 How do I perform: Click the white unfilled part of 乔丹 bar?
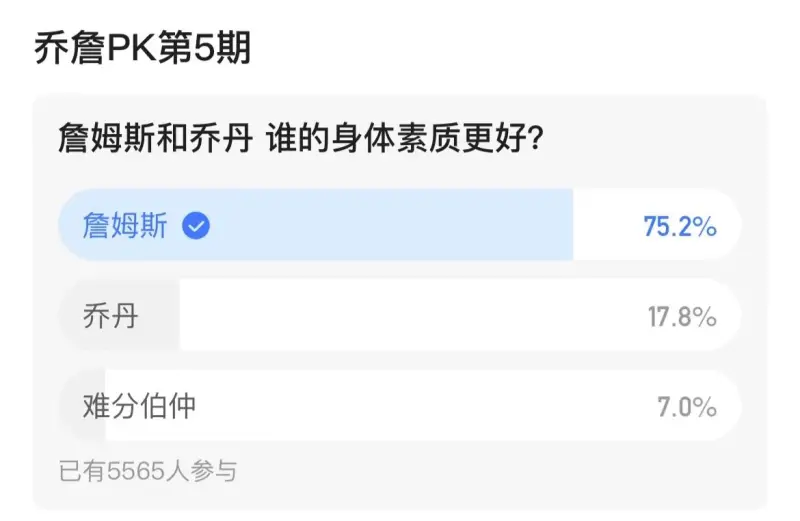pyautogui.click(x=461, y=315)
